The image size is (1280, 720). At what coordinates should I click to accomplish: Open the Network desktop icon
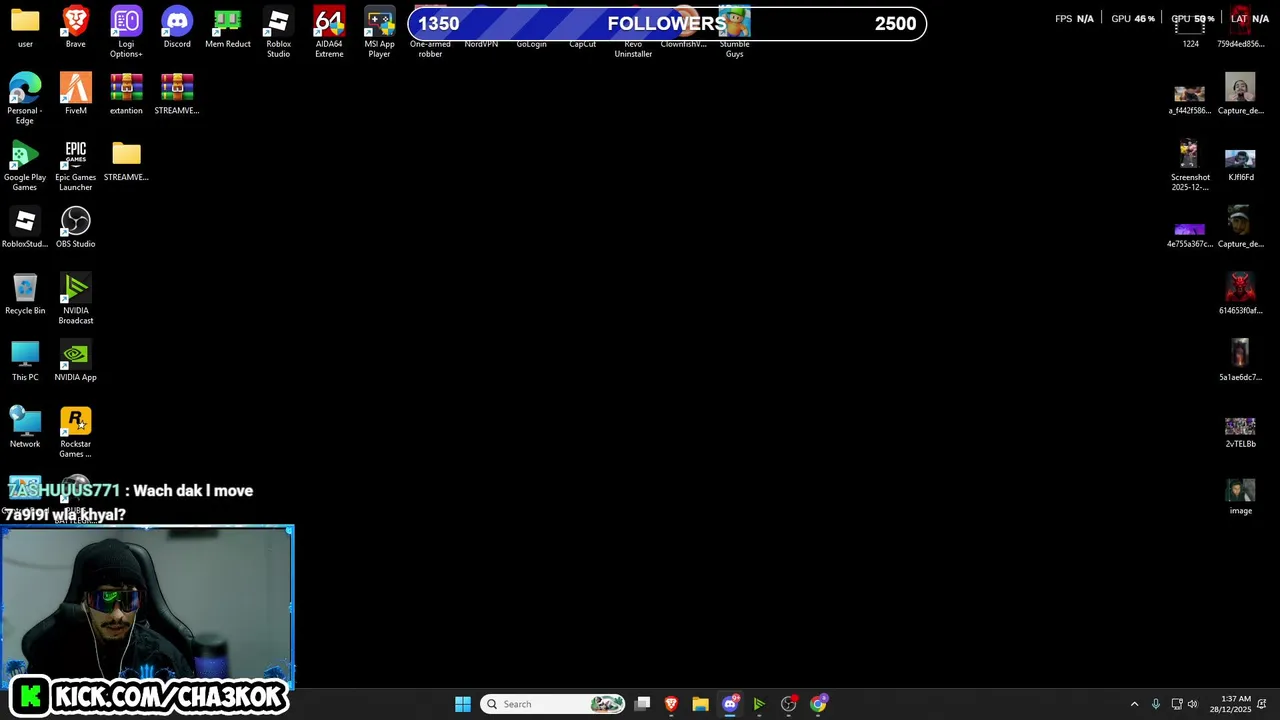point(25,427)
